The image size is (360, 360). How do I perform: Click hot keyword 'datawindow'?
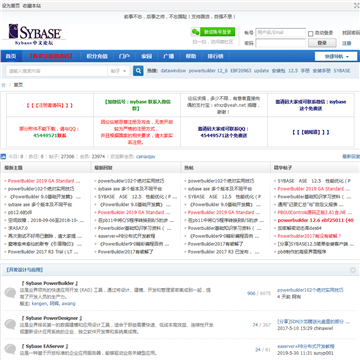point(173,71)
